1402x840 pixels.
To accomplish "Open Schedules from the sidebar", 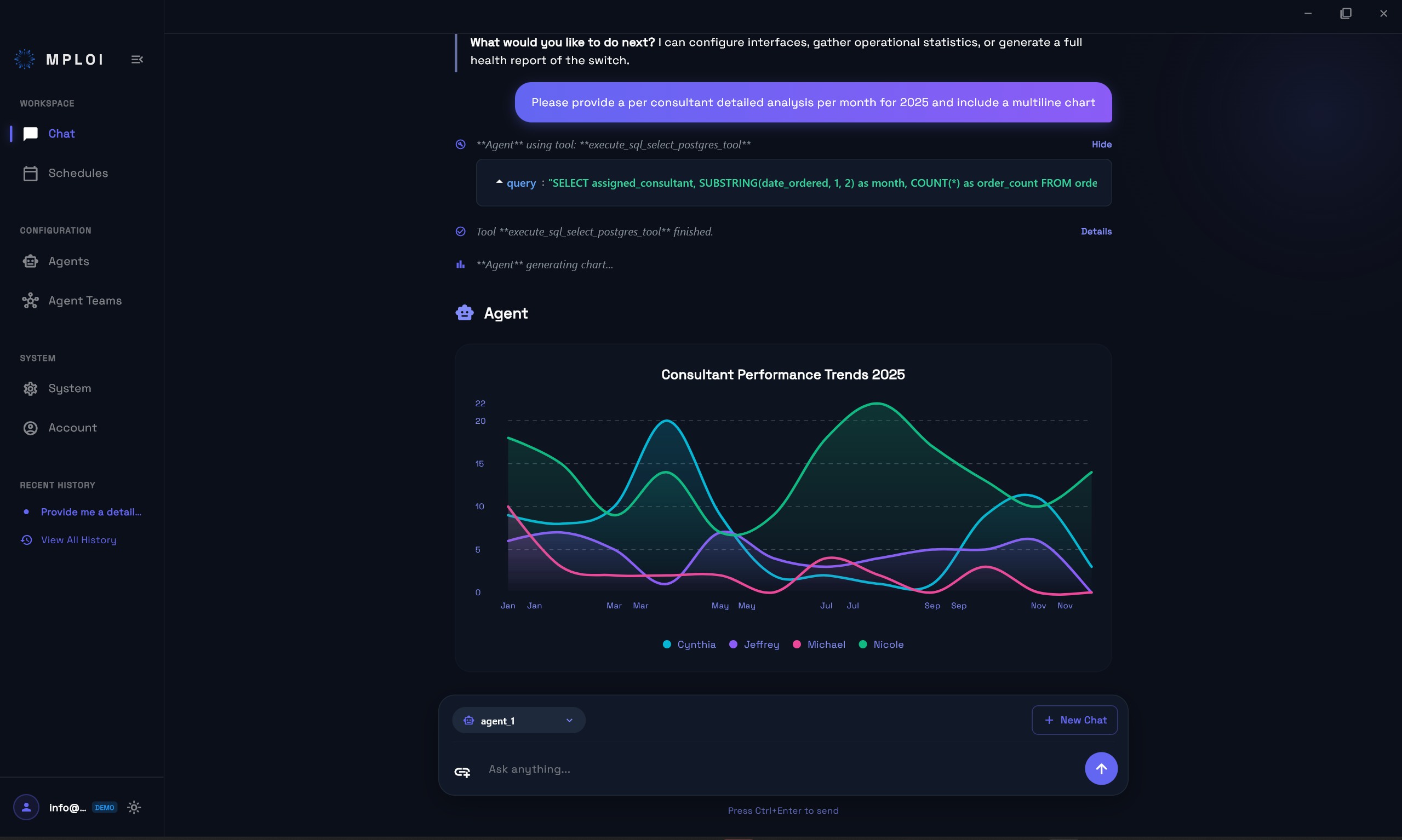I will click(x=78, y=173).
